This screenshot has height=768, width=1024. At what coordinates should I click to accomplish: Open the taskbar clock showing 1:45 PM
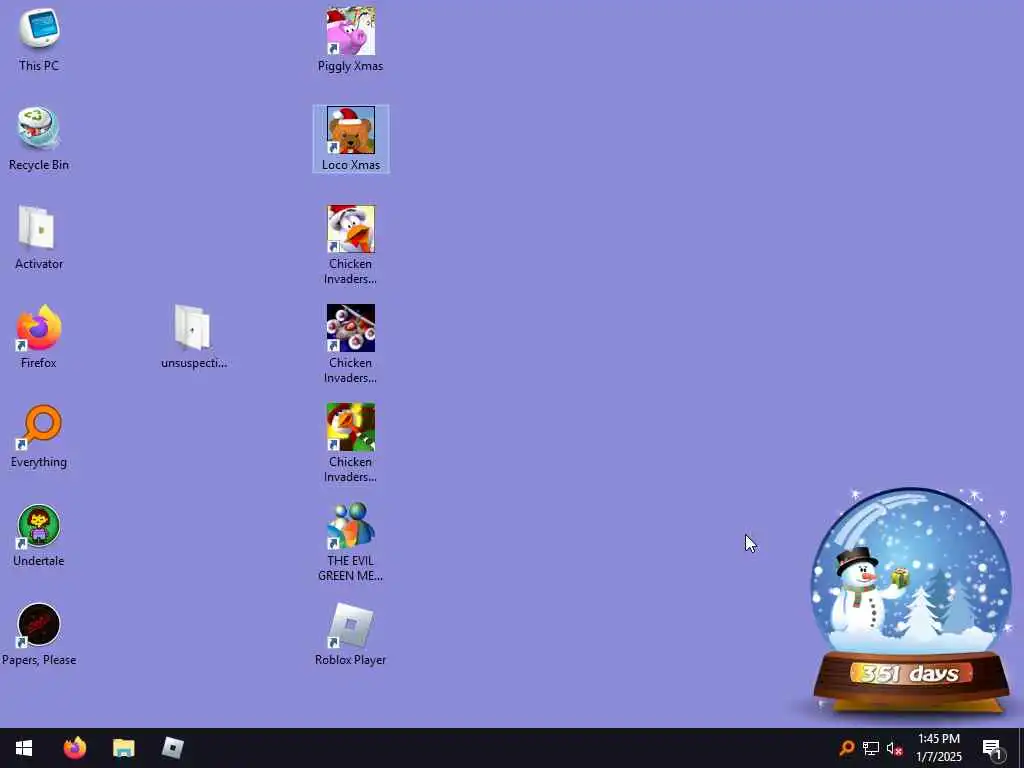coord(938,748)
